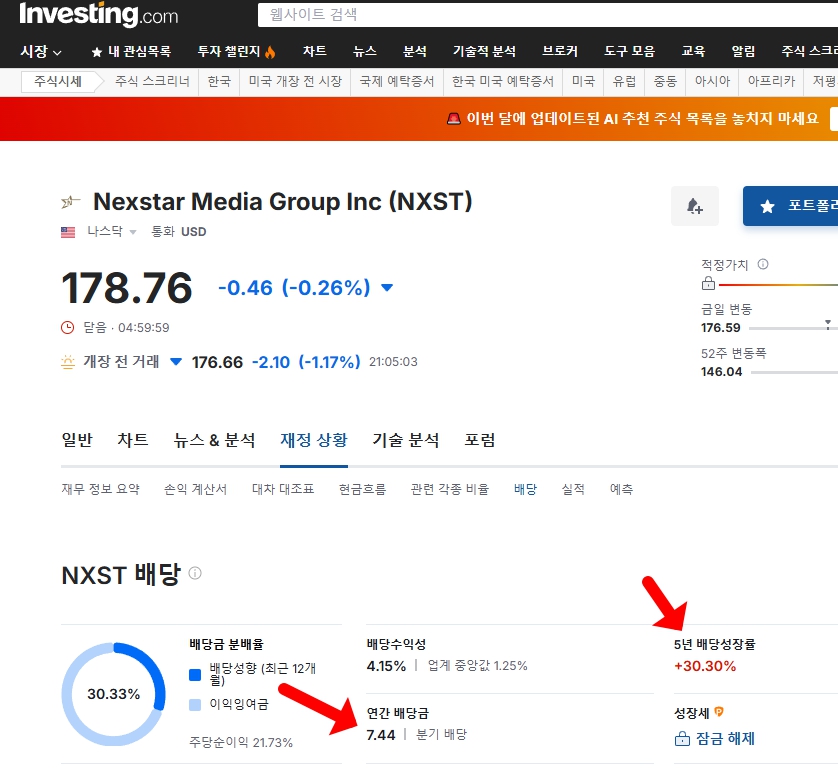Open 손익 계산서 sub-tab

[195, 489]
